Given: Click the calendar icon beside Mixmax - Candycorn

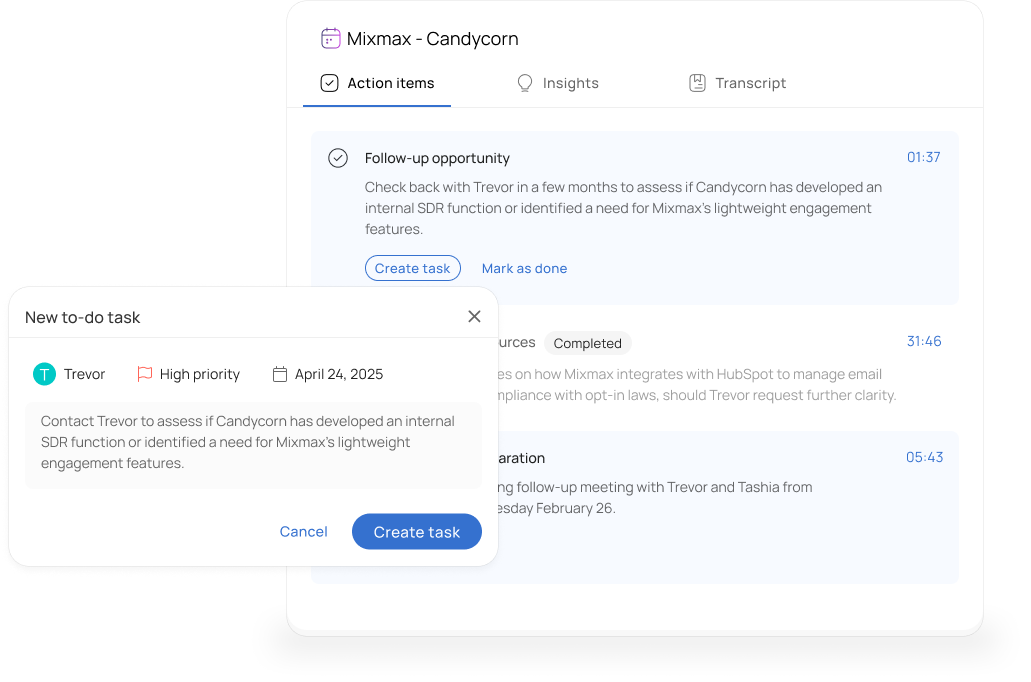Looking at the screenshot, I should pyautogui.click(x=331, y=39).
